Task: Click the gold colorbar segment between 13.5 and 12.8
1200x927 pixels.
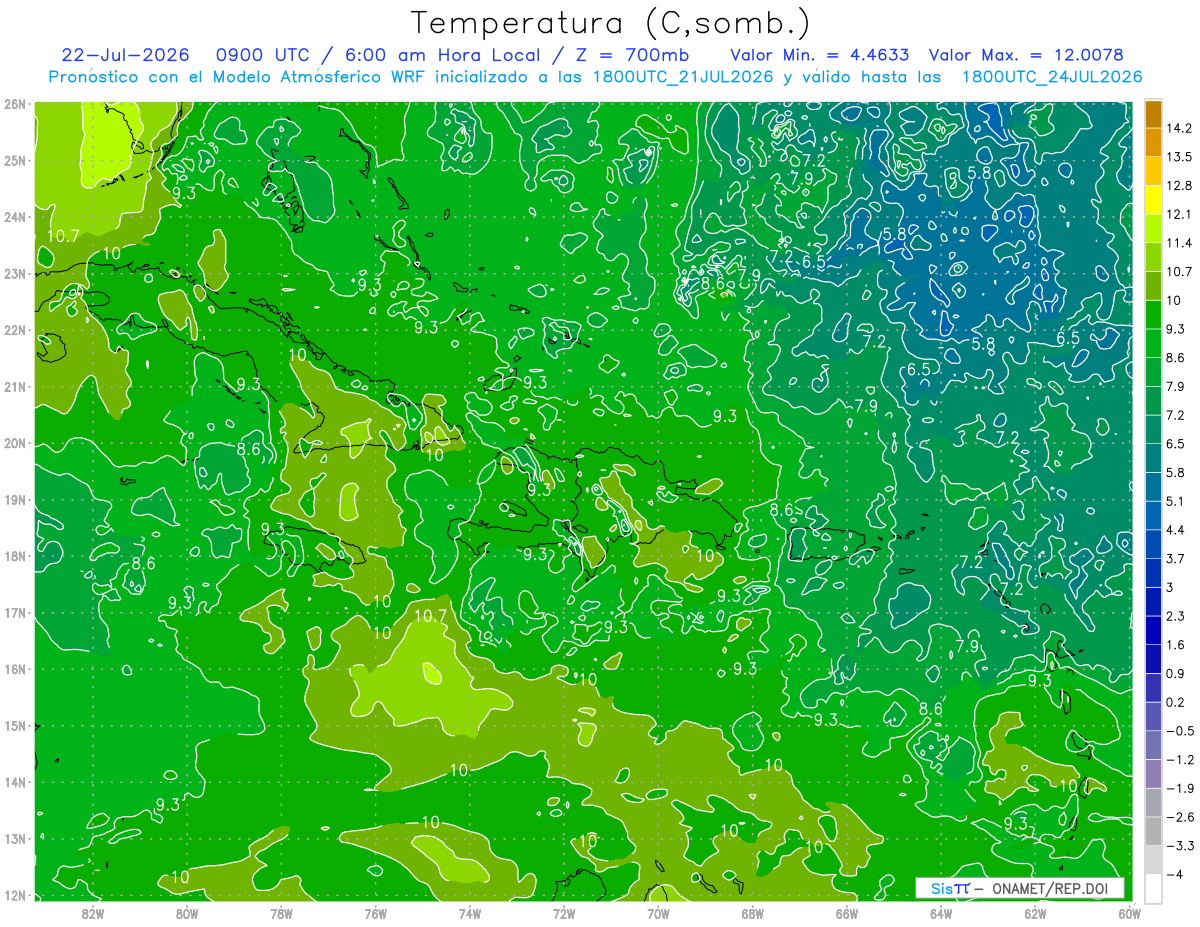Action: [1153, 171]
